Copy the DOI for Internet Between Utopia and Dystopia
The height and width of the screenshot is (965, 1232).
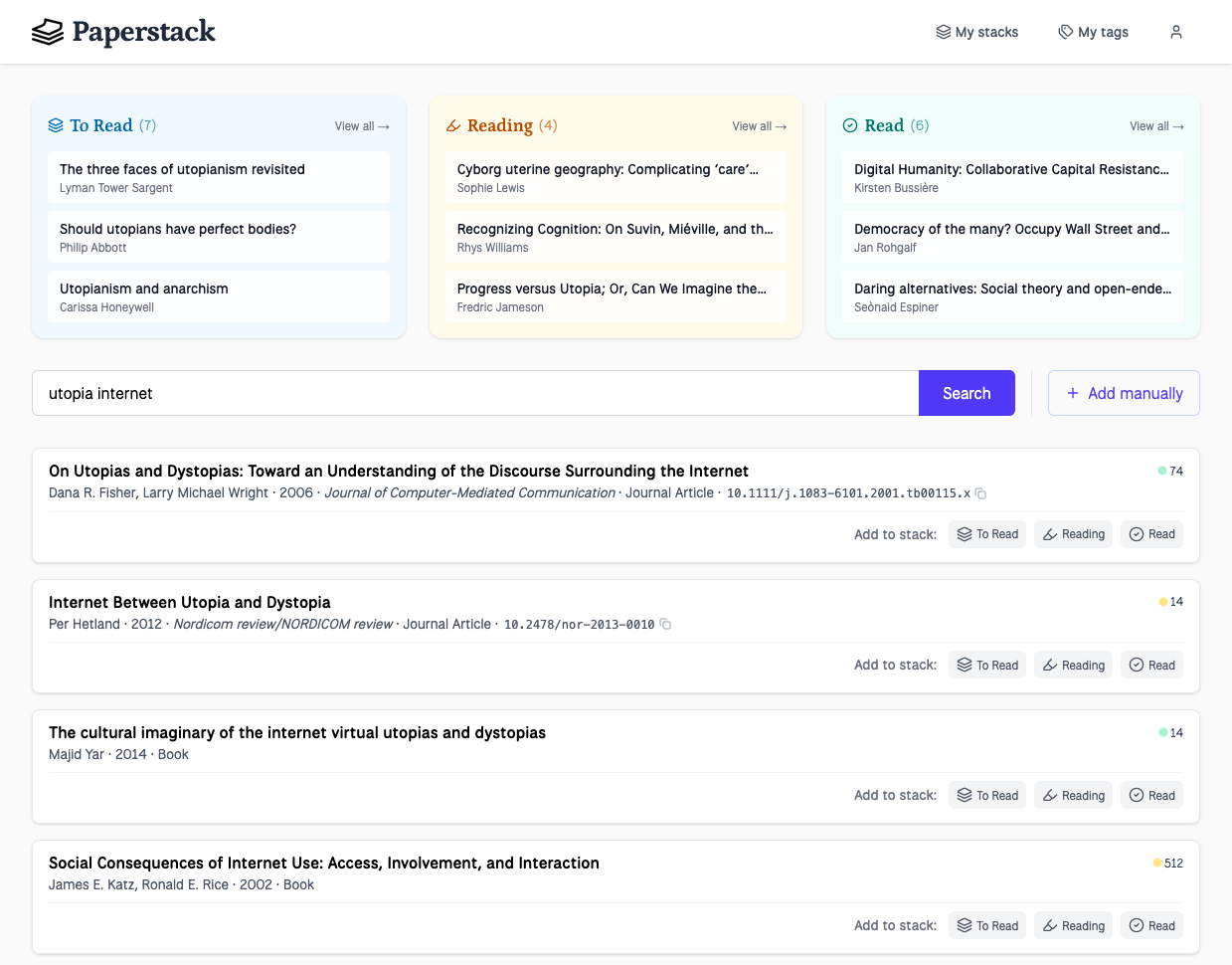coord(665,624)
